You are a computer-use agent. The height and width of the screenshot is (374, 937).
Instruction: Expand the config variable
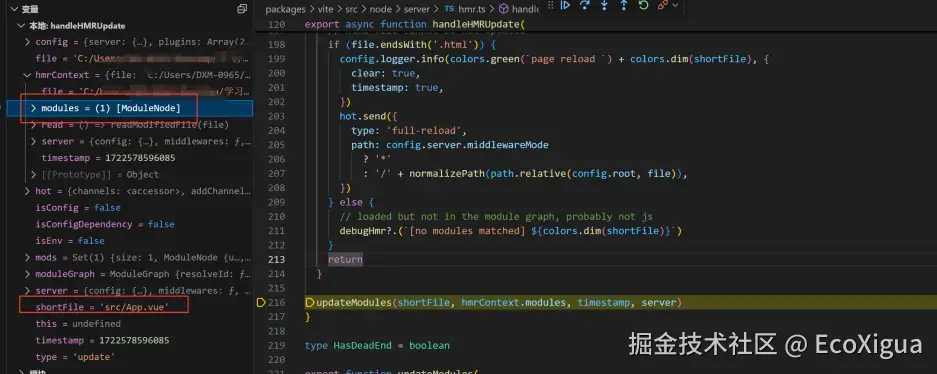(27, 42)
